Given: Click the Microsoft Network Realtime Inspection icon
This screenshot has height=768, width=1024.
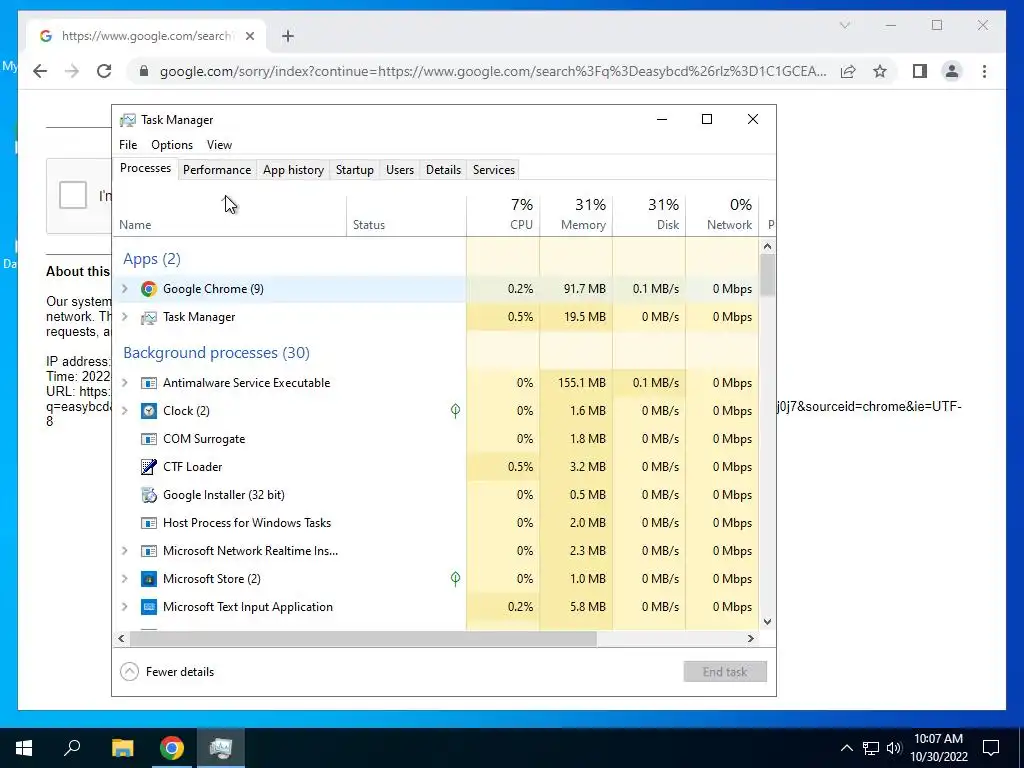Looking at the screenshot, I should [149, 551].
